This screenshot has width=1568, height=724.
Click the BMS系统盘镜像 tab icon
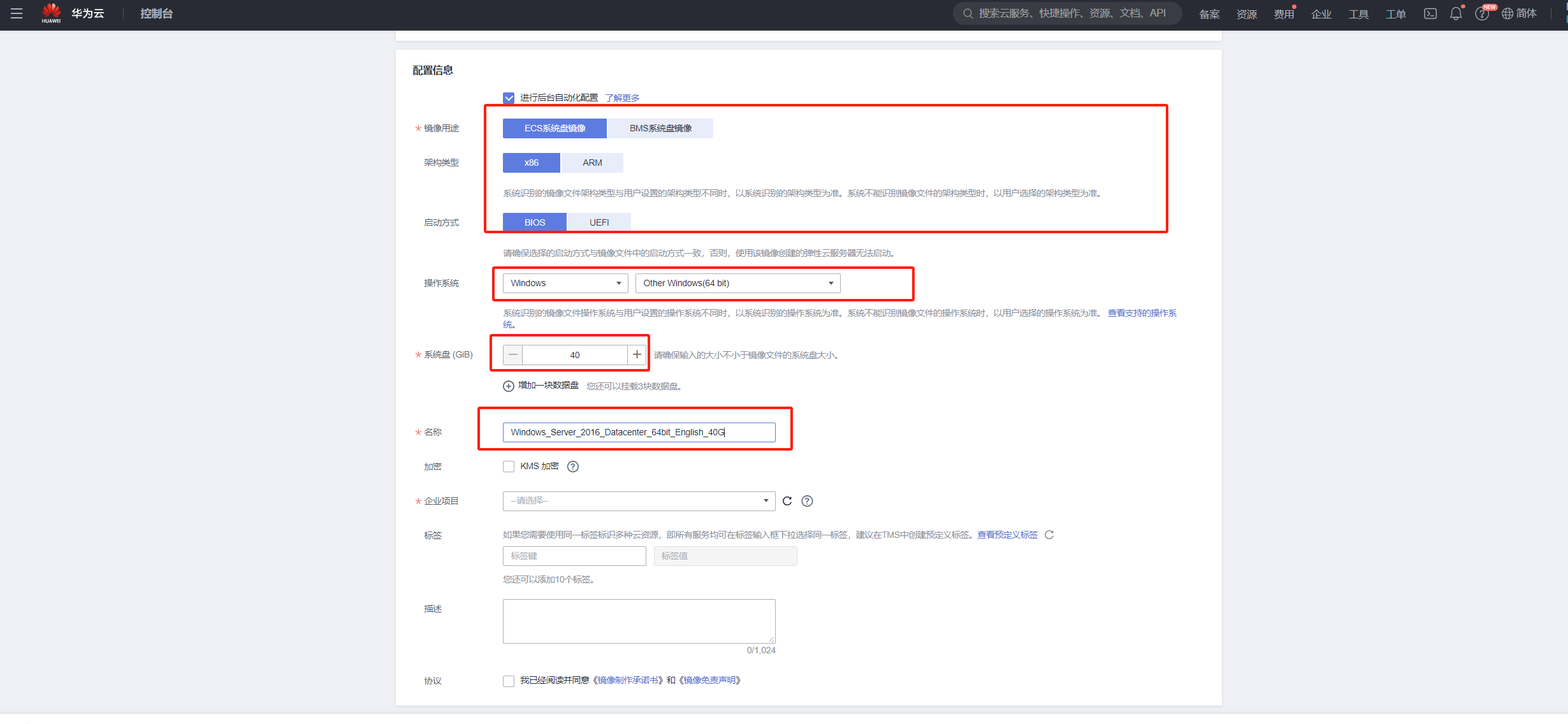click(661, 128)
